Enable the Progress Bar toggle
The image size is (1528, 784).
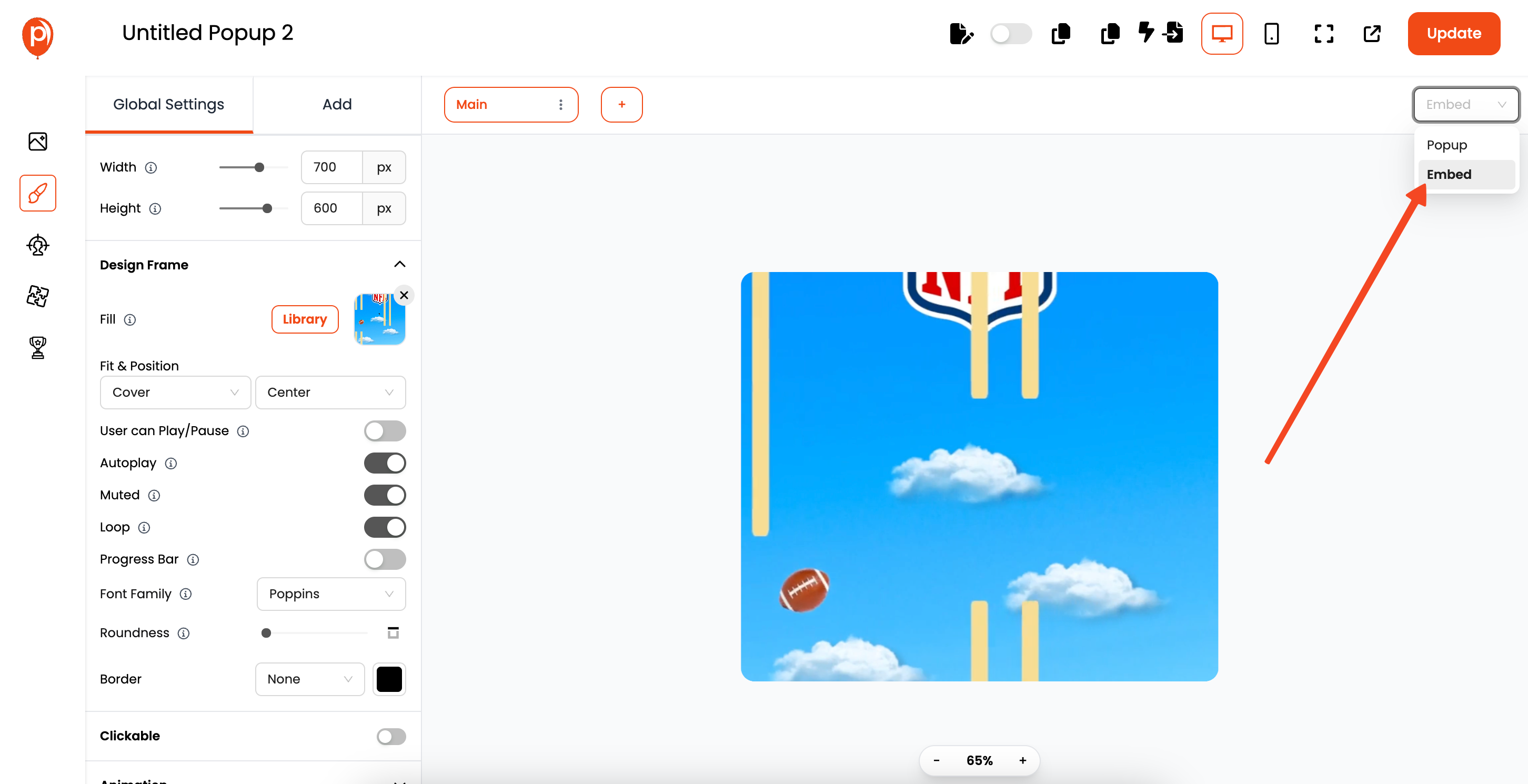click(x=385, y=559)
